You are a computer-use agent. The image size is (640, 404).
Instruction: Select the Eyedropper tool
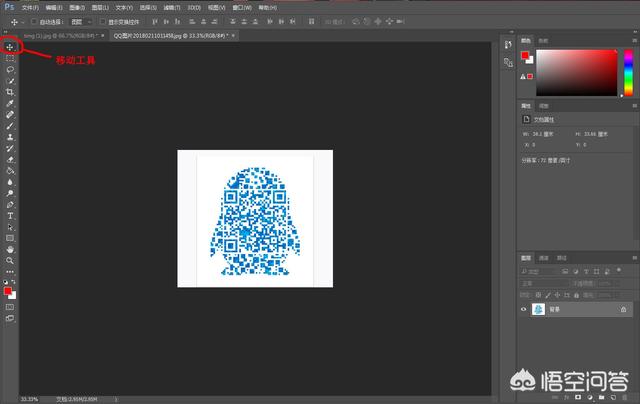click(10, 103)
